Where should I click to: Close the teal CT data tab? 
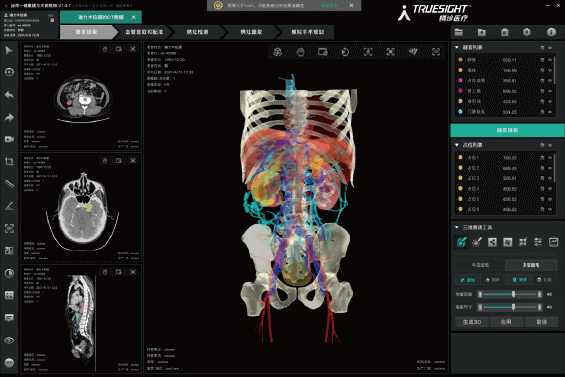(134, 17)
